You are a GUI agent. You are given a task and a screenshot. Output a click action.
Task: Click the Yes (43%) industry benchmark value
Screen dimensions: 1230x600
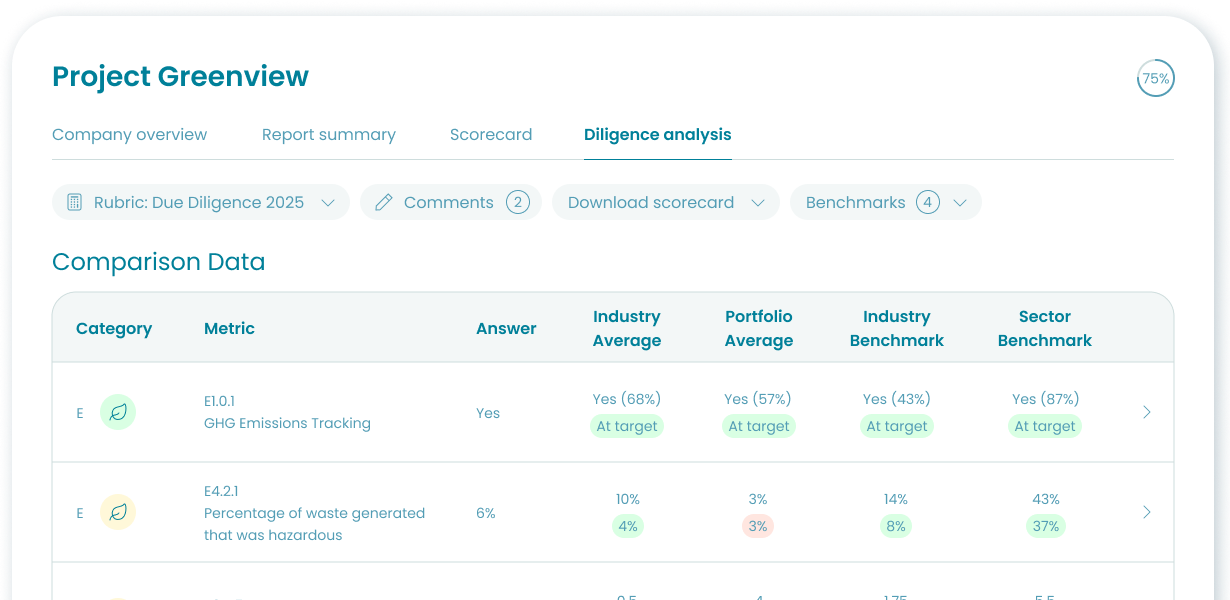[x=897, y=399]
